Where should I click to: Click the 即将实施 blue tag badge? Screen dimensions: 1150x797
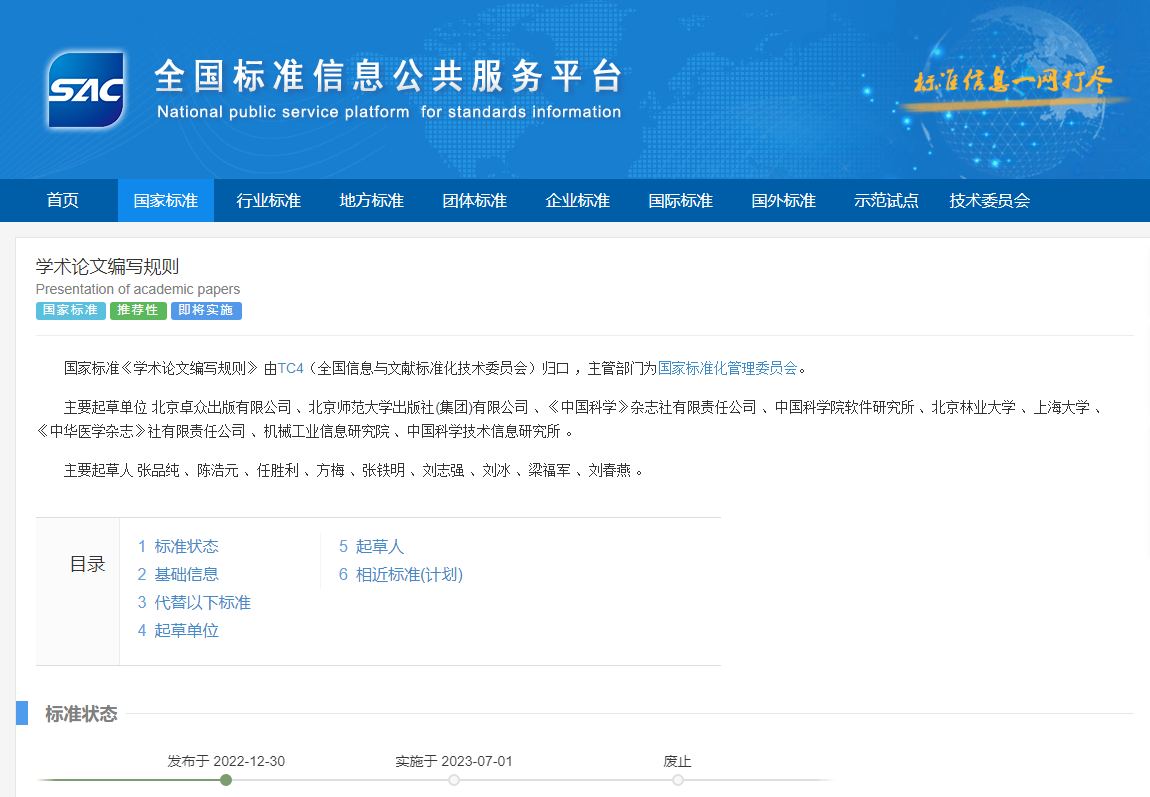(x=206, y=310)
